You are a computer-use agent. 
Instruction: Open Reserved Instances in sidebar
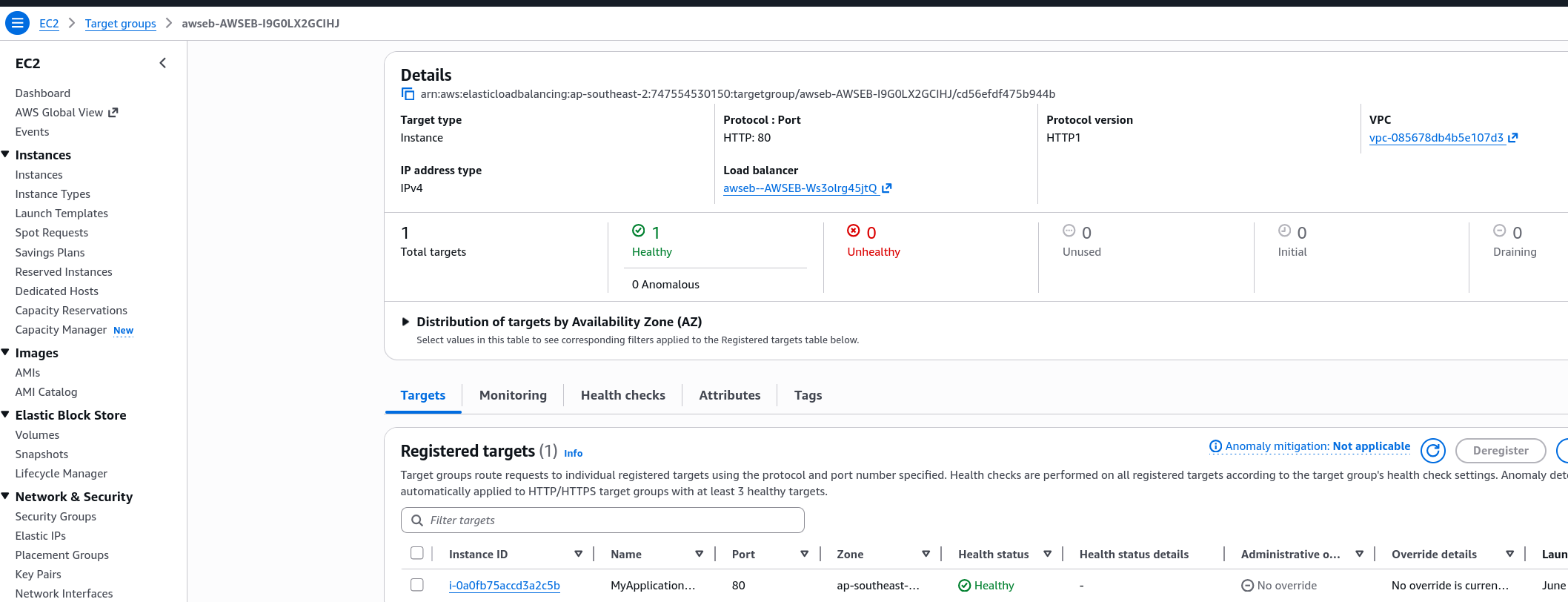[64, 271]
